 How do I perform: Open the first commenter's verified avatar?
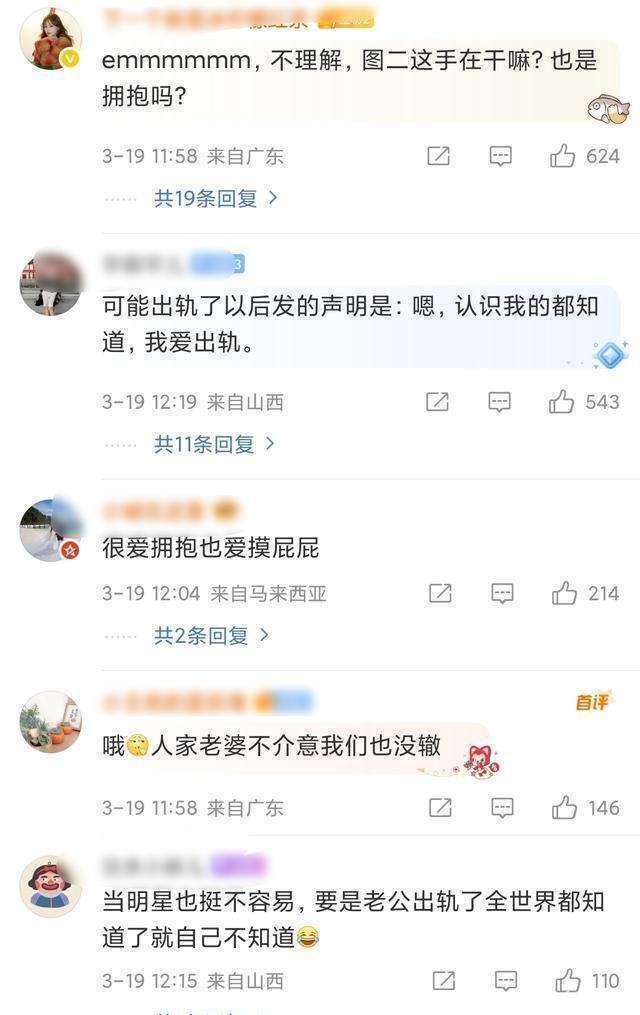click(50, 38)
